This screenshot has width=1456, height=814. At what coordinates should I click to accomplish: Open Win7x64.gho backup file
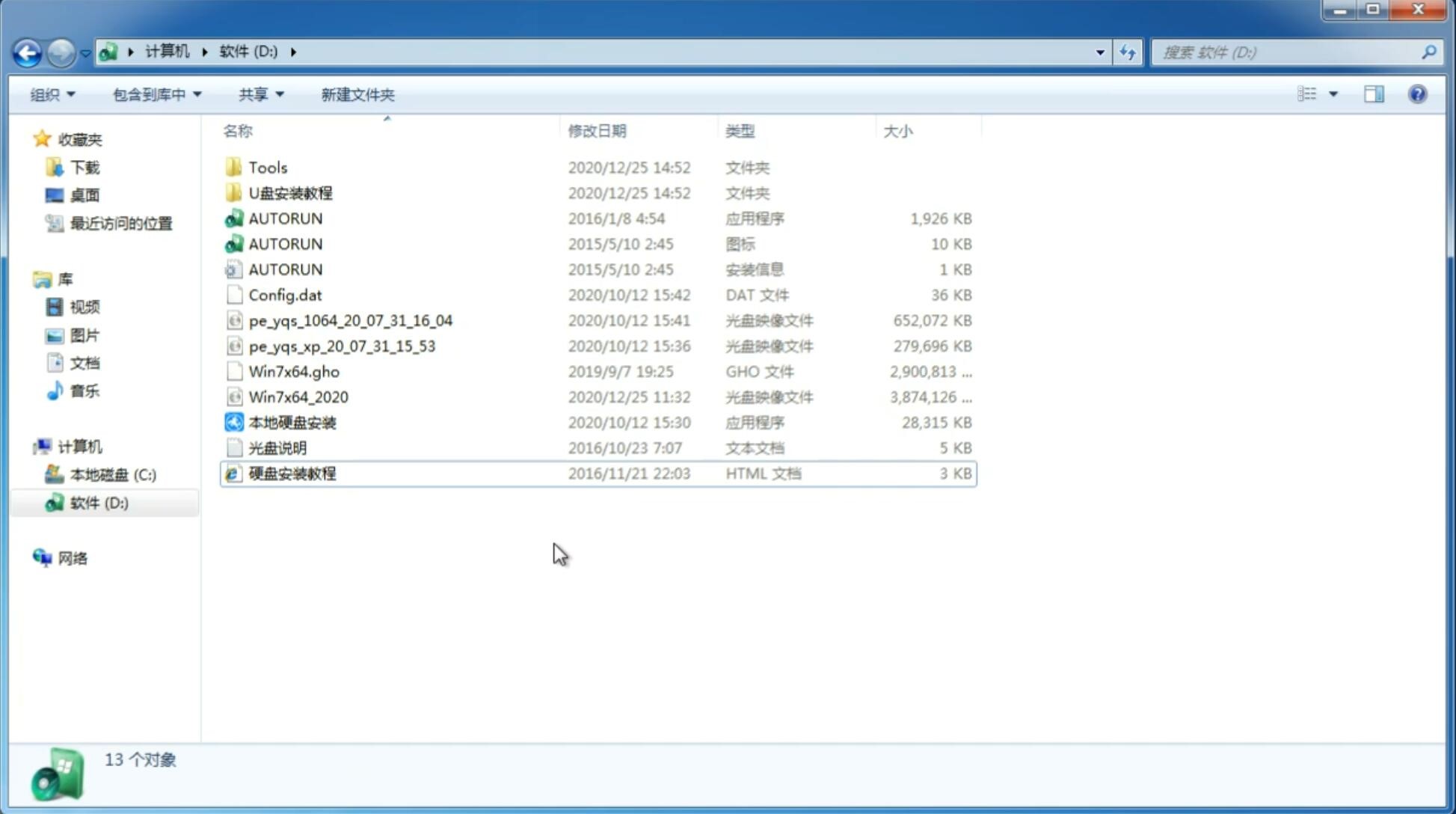[295, 371]
